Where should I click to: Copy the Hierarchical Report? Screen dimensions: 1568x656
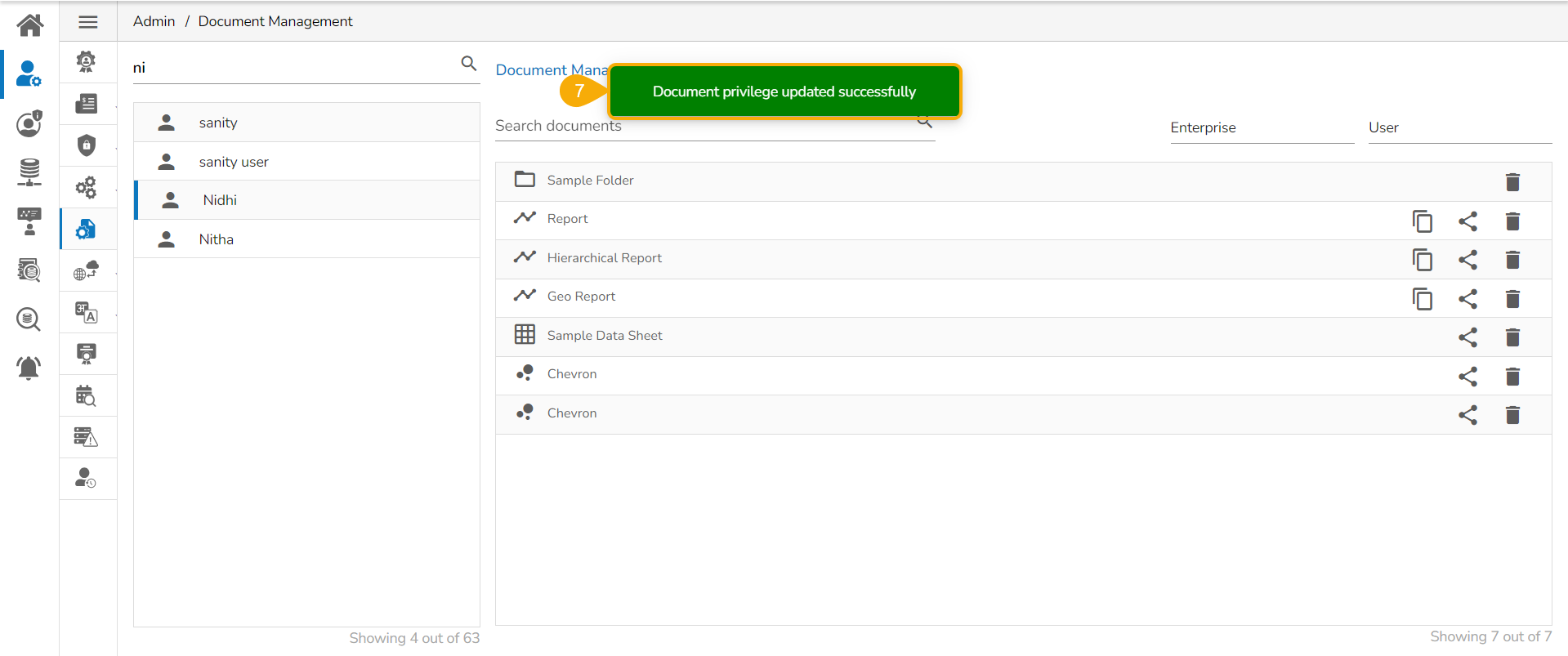coord(1423,260)
